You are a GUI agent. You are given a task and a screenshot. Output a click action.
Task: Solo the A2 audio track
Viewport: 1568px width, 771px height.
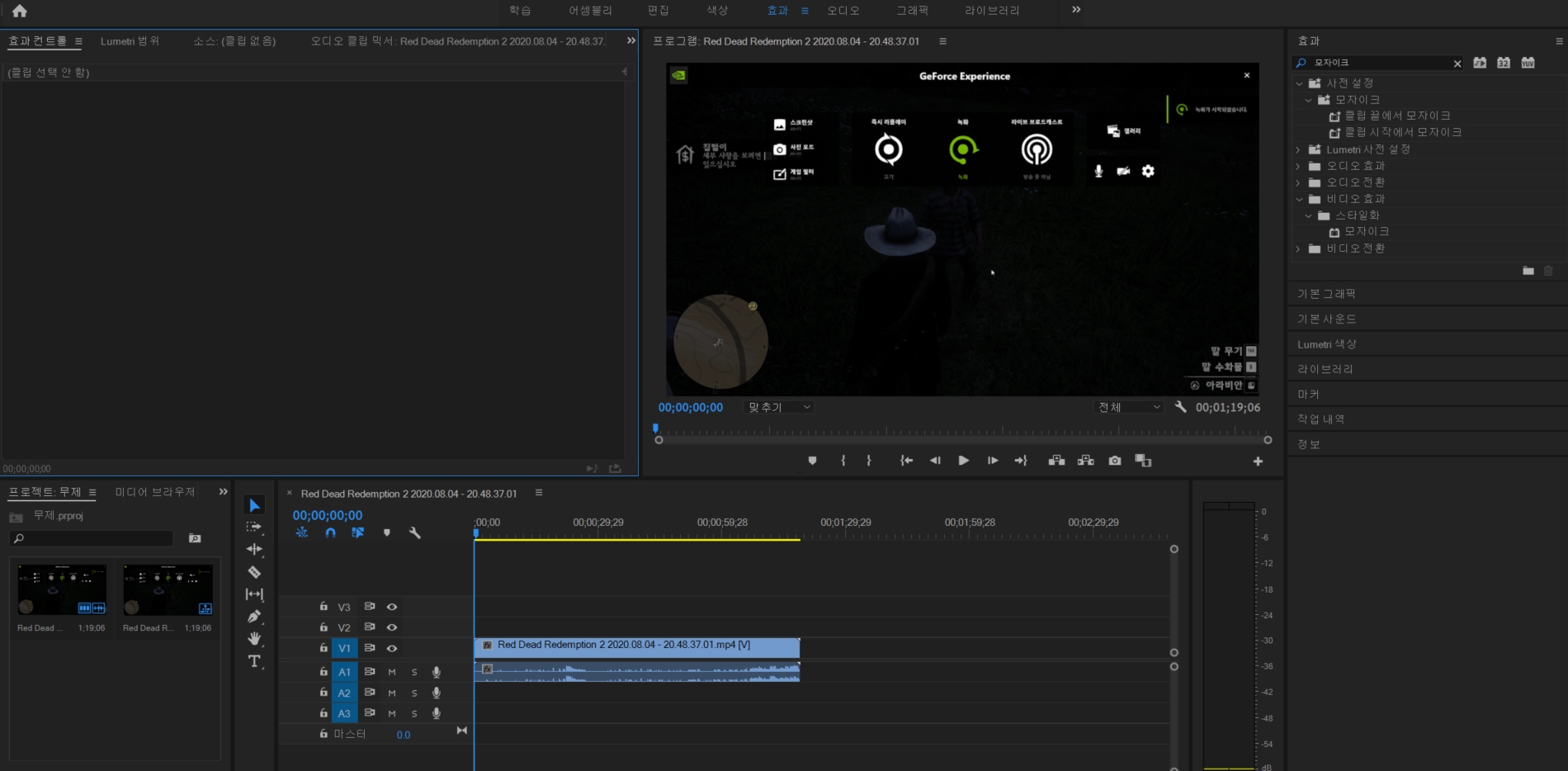(414, 693)
